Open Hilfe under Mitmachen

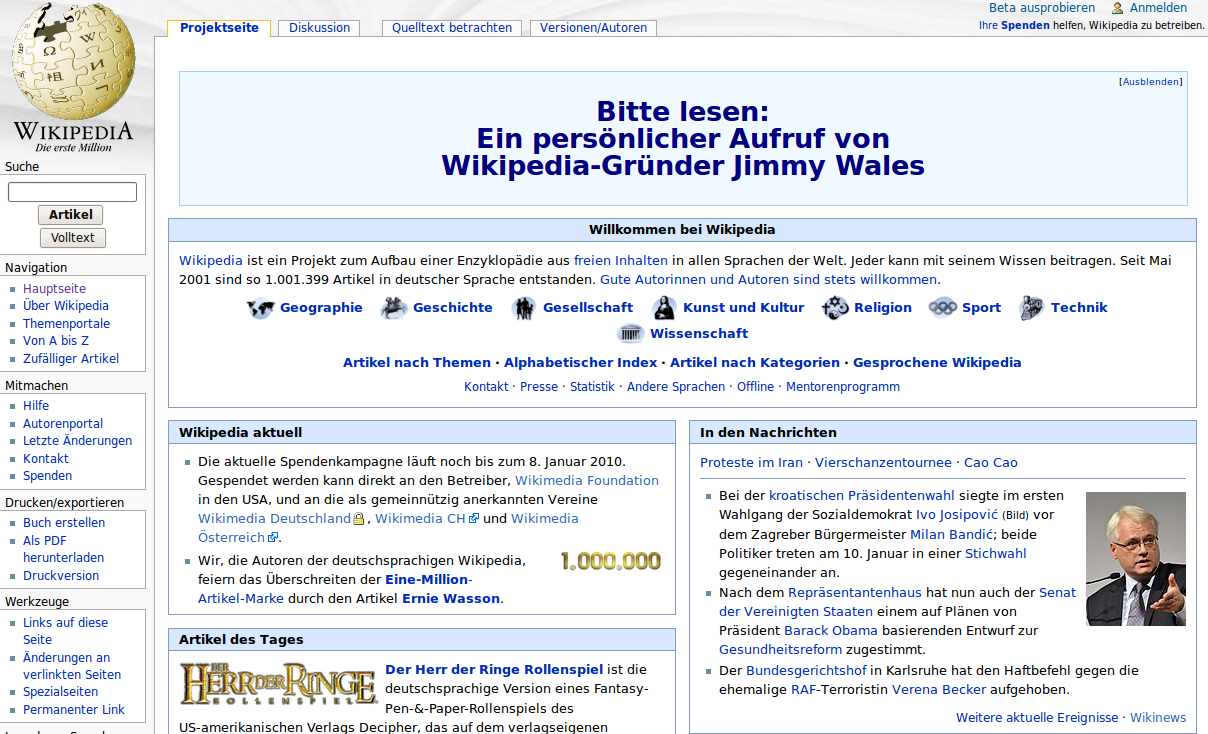(x=36, y=406)
